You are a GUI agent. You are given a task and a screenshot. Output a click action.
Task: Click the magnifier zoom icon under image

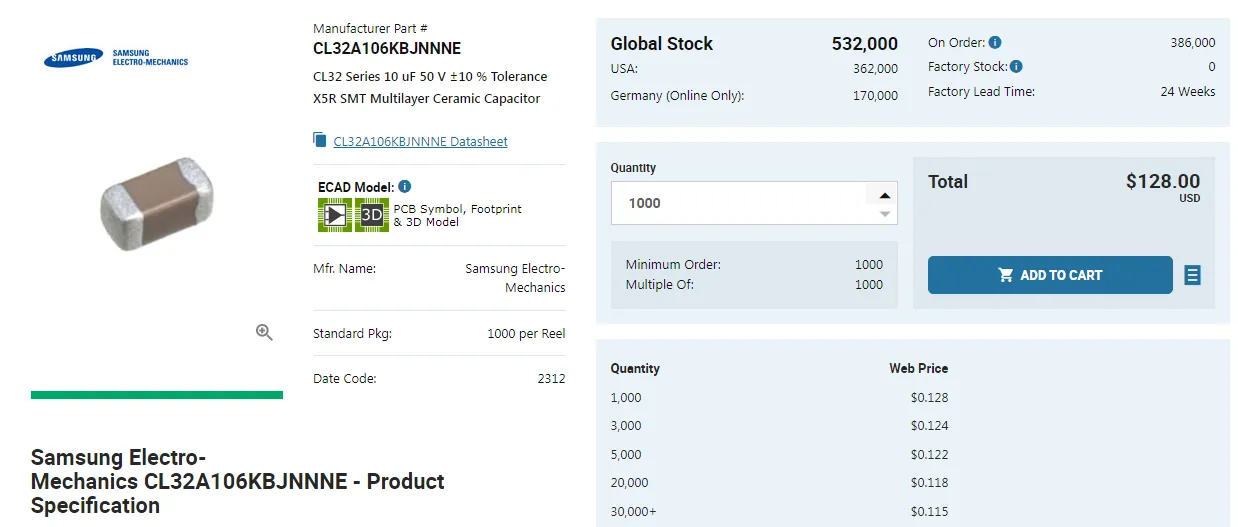[x=264, y=333]
